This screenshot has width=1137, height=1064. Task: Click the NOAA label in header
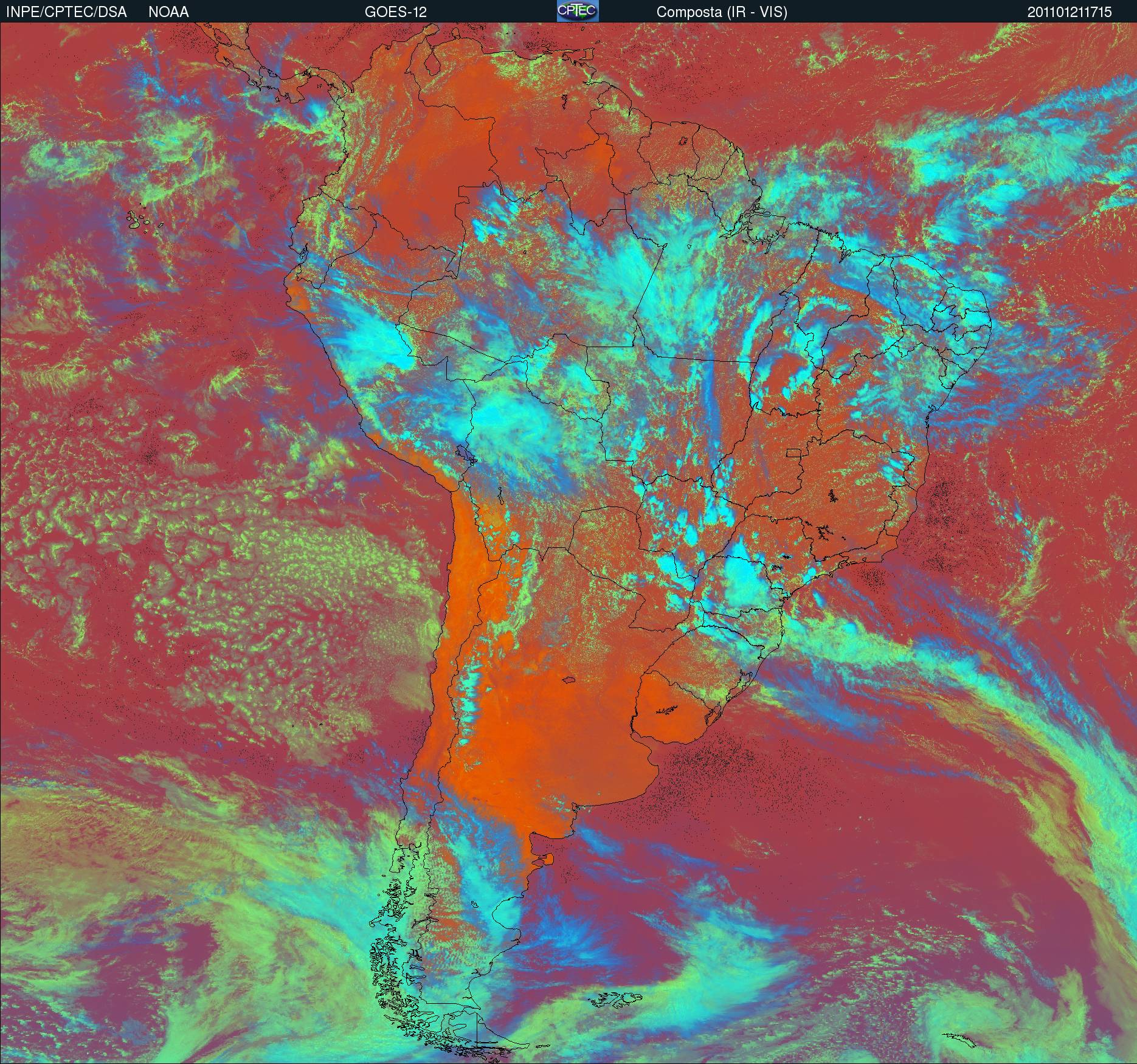168,12
